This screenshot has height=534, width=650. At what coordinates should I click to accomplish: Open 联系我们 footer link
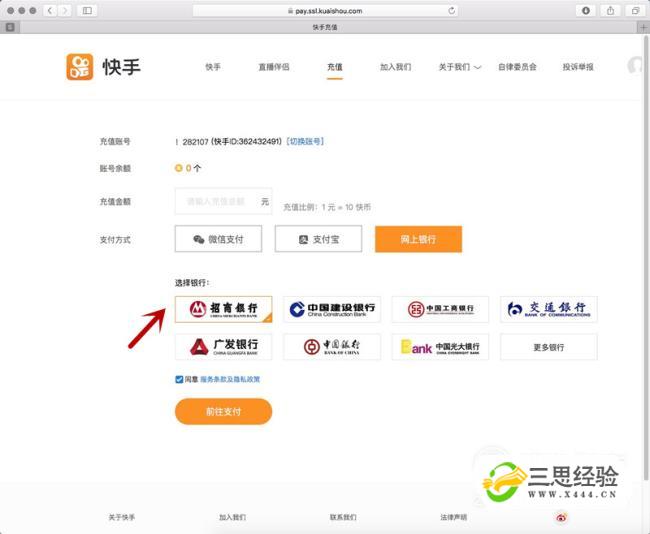click(343, 517)
